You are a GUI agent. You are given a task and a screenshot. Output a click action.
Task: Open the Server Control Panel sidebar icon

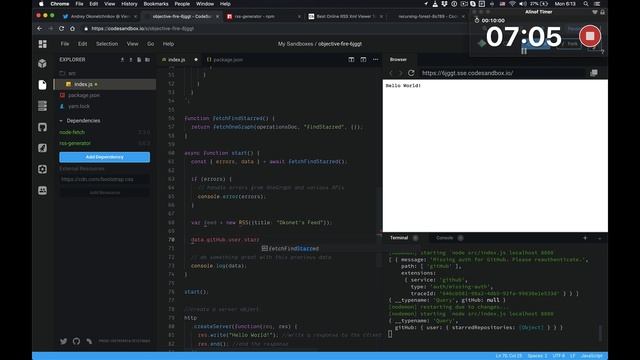coord(42,106)
